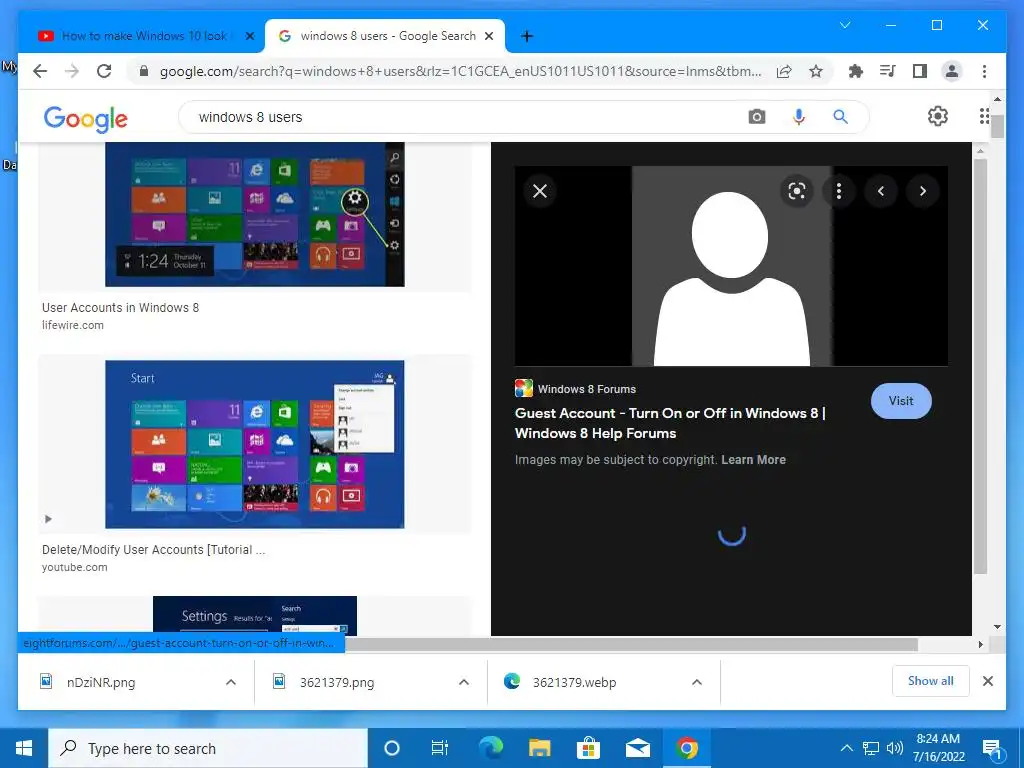
Task: Open the notification center icon
Action: [x=993, y=748]
